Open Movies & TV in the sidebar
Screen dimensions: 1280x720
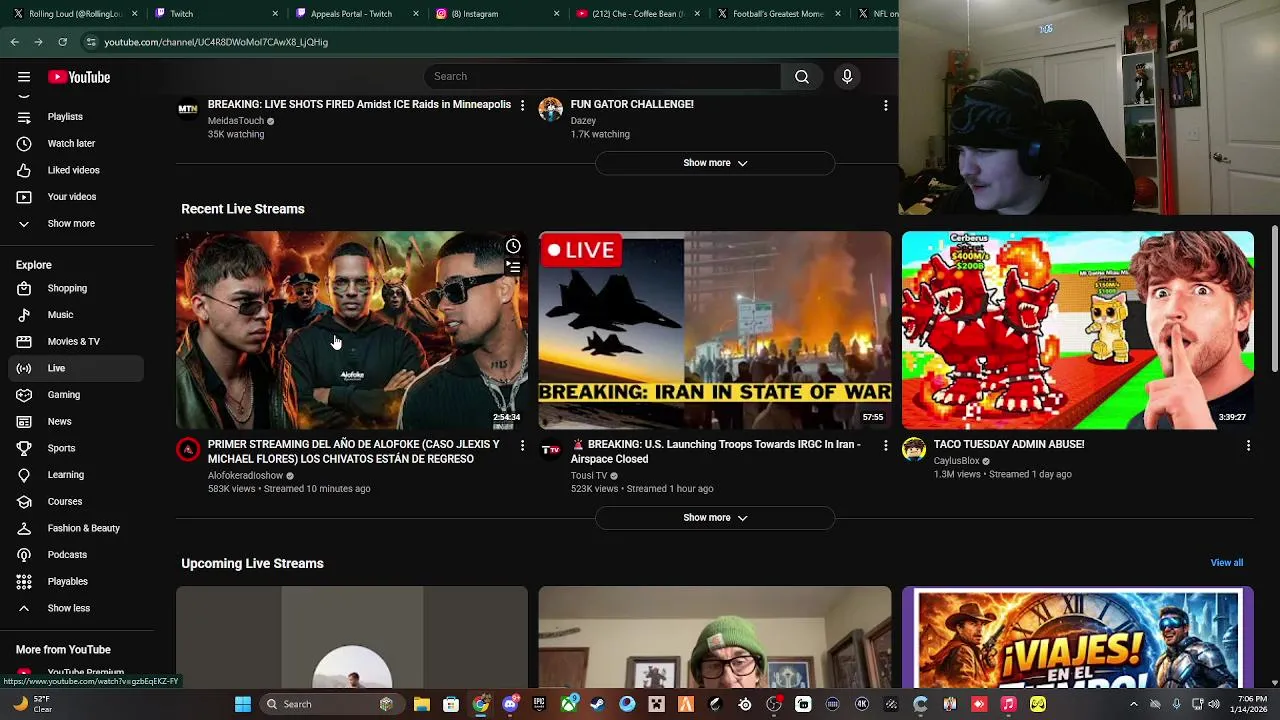pyautogui.click(x=75, y=341)
